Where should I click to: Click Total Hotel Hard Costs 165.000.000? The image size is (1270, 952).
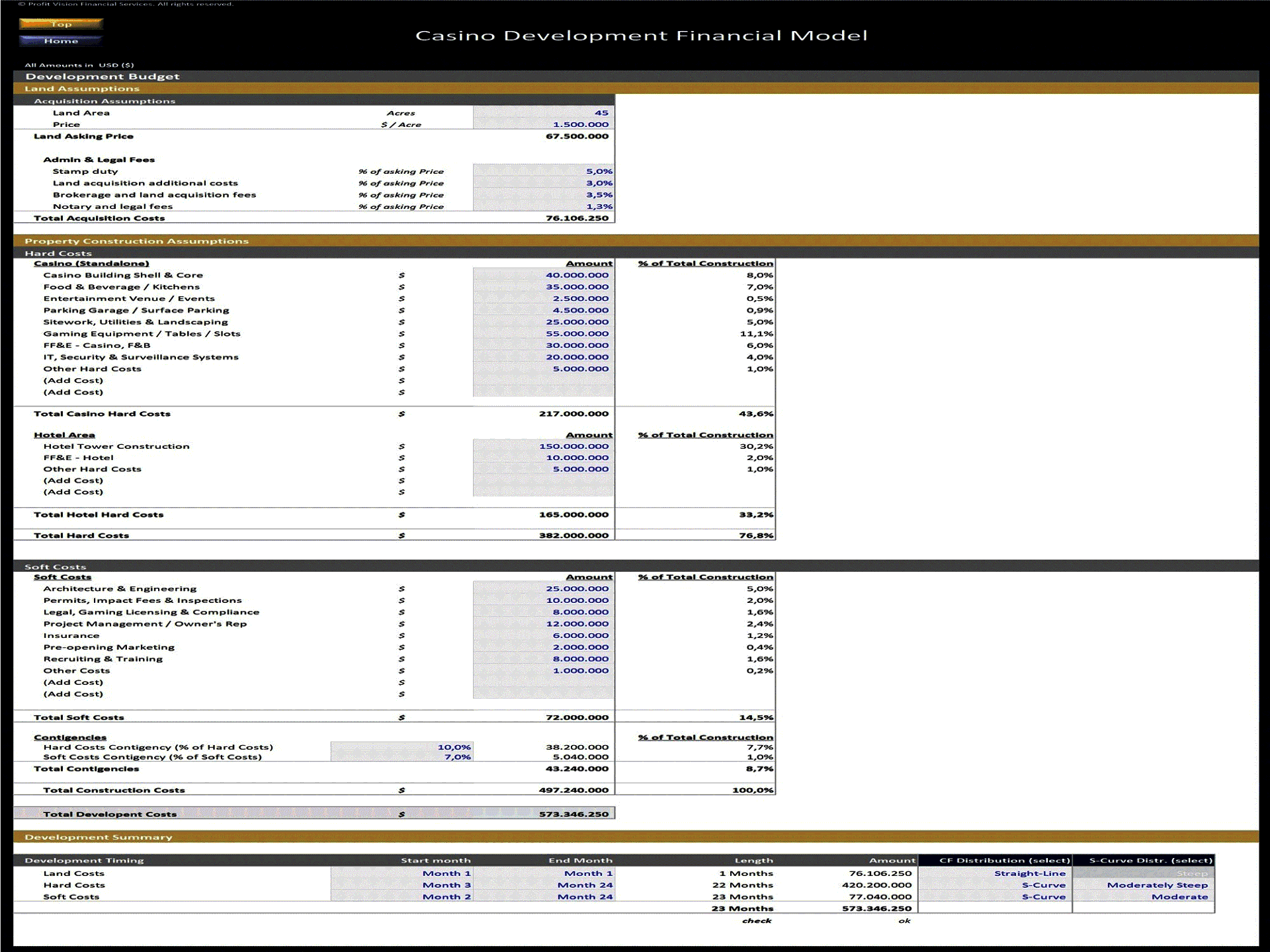pyautogui.click(x=573, y=514)
